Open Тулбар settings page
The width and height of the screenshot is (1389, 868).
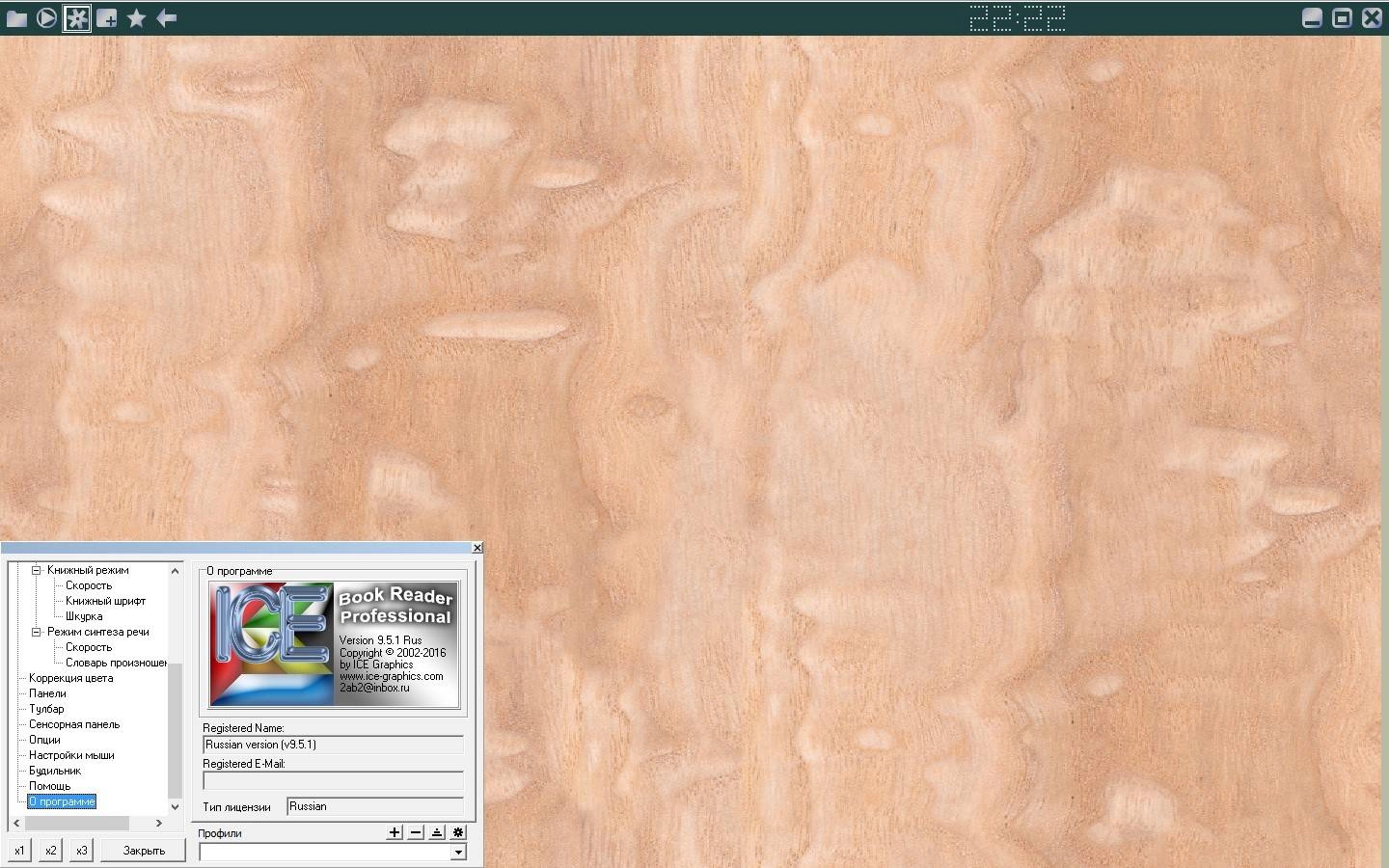(46, 709)
